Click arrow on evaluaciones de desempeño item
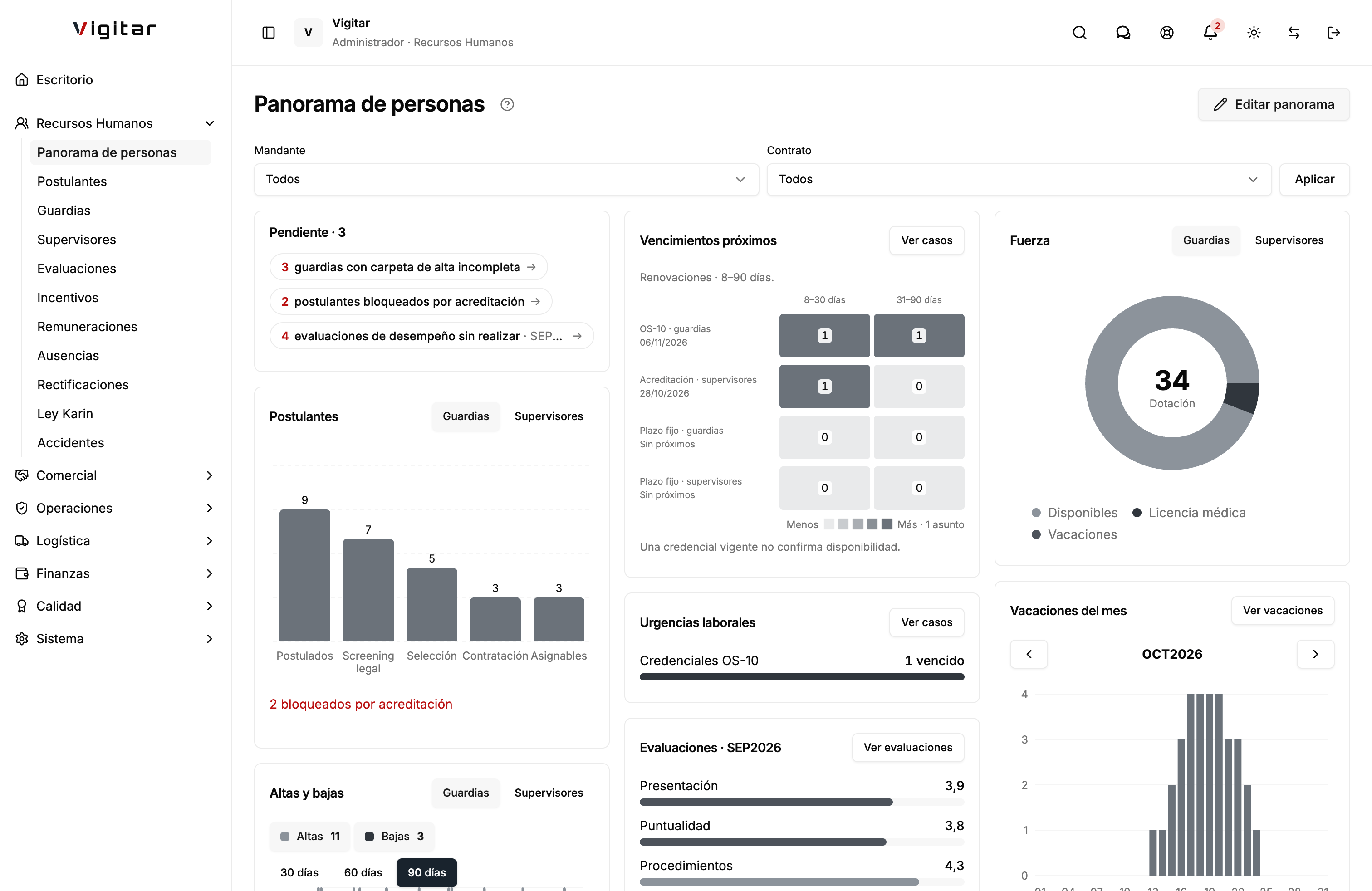Screen dimensions: 1372x891 tap(577, 336)
